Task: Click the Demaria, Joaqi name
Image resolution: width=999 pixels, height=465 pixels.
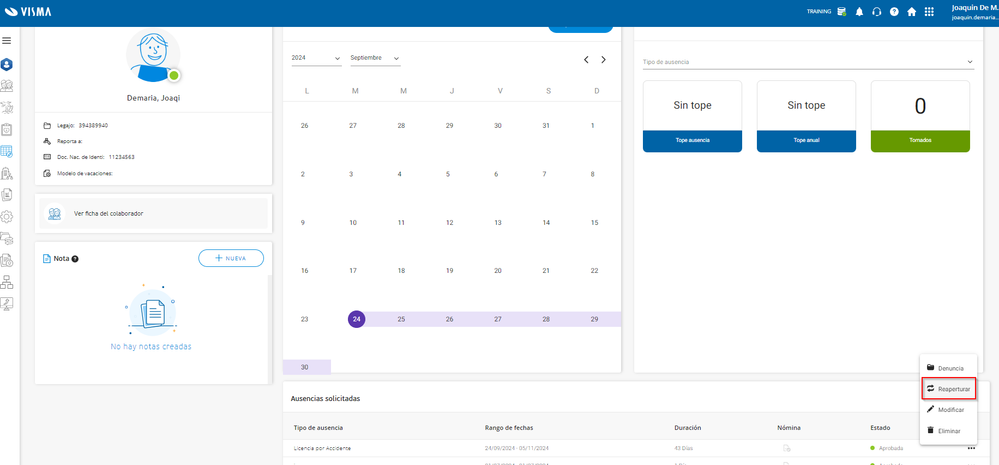Action: pyautogui.click(x=153, y=98)
